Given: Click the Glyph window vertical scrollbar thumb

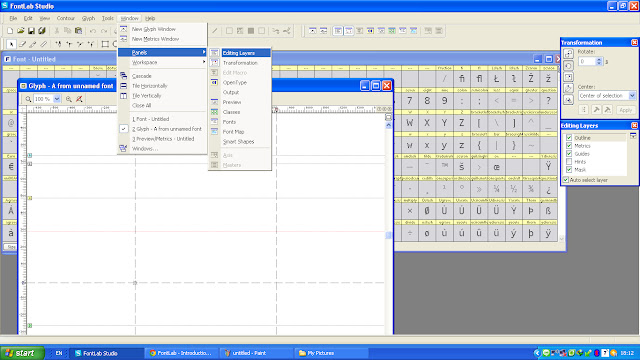Looking at the screenshot, I should tap(389, 235).
